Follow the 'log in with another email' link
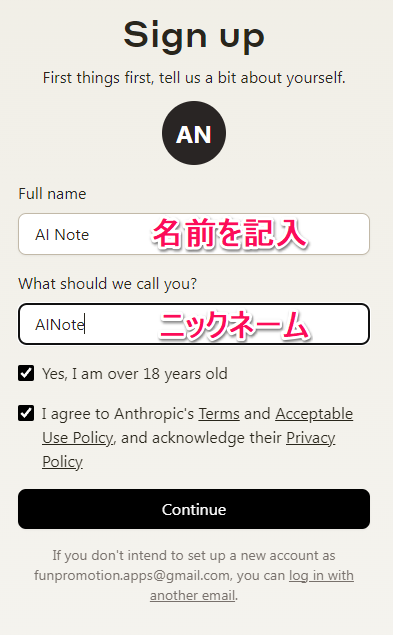 (252, 585)
